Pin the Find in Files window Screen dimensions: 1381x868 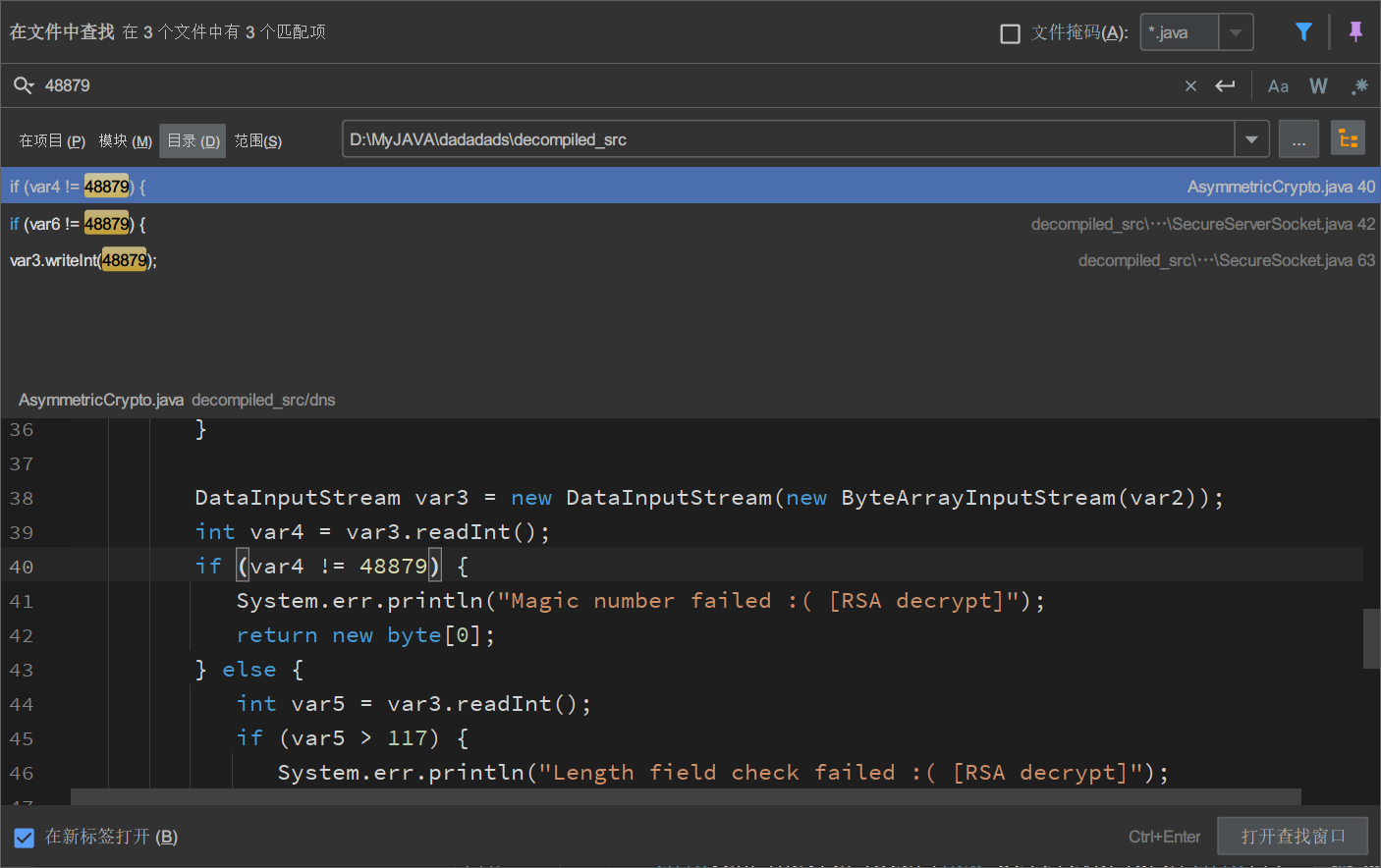[x=1355, y=32]
